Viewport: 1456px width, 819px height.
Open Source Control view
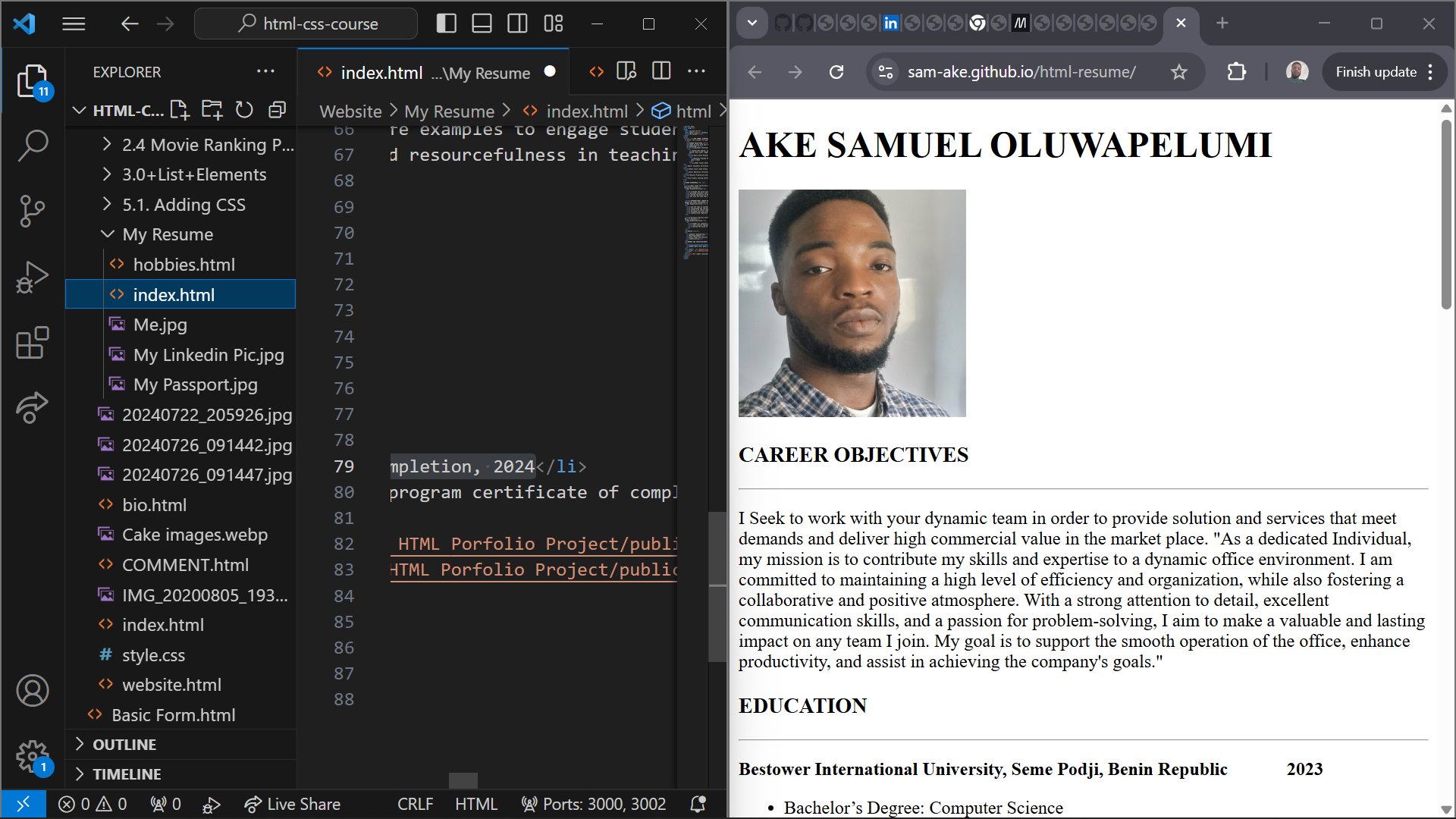click(33, 211)
